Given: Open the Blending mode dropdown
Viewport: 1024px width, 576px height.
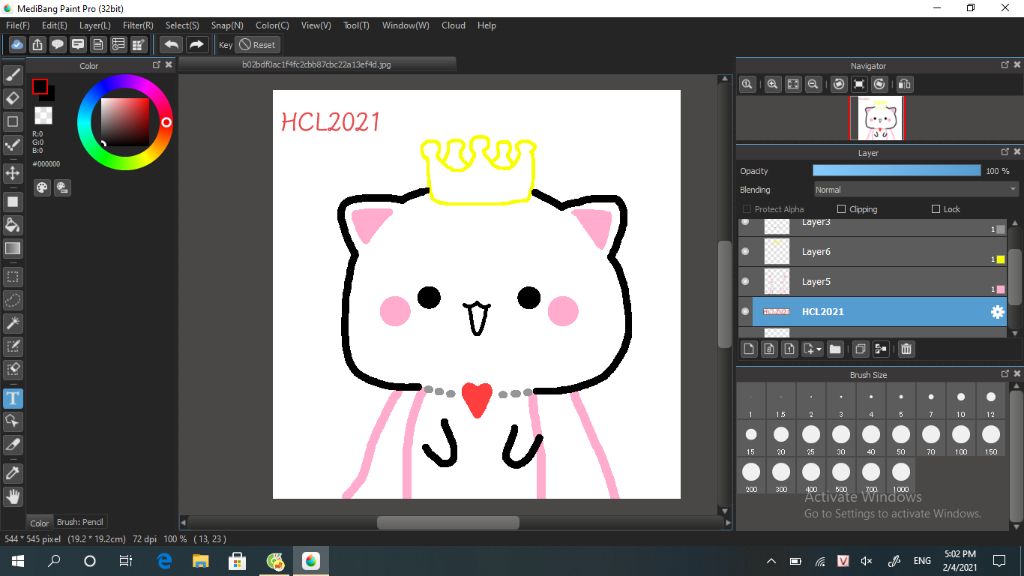Looking at the screenshot, I should (916, 189).
